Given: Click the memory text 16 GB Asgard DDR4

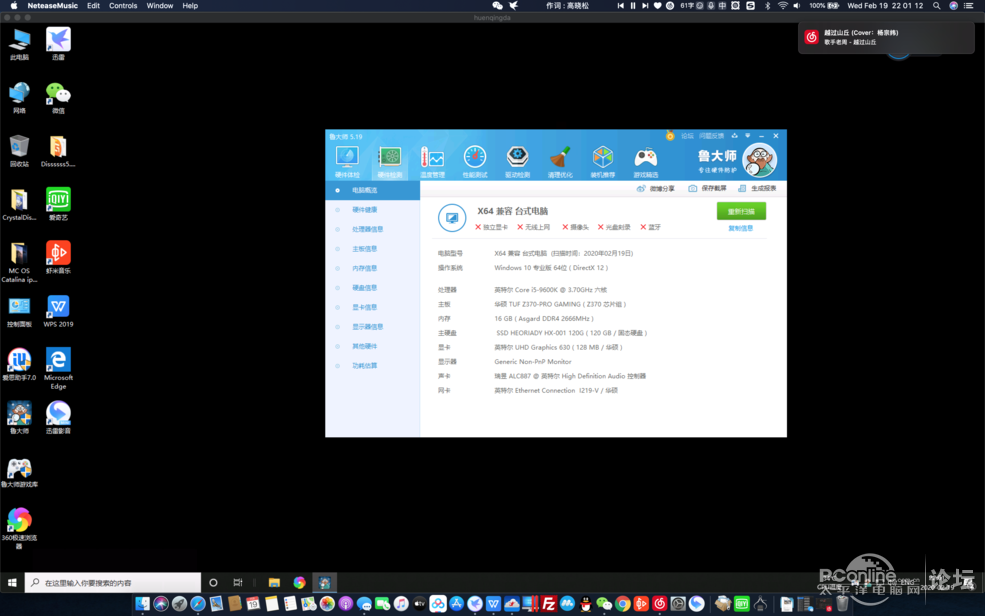Looking at the screenshot, I should click(x=544, y=319).
